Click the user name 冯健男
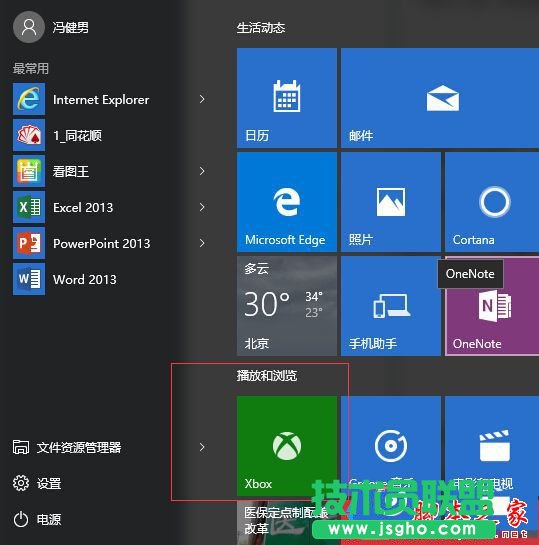The image size is (539, 545). (71, 27)
